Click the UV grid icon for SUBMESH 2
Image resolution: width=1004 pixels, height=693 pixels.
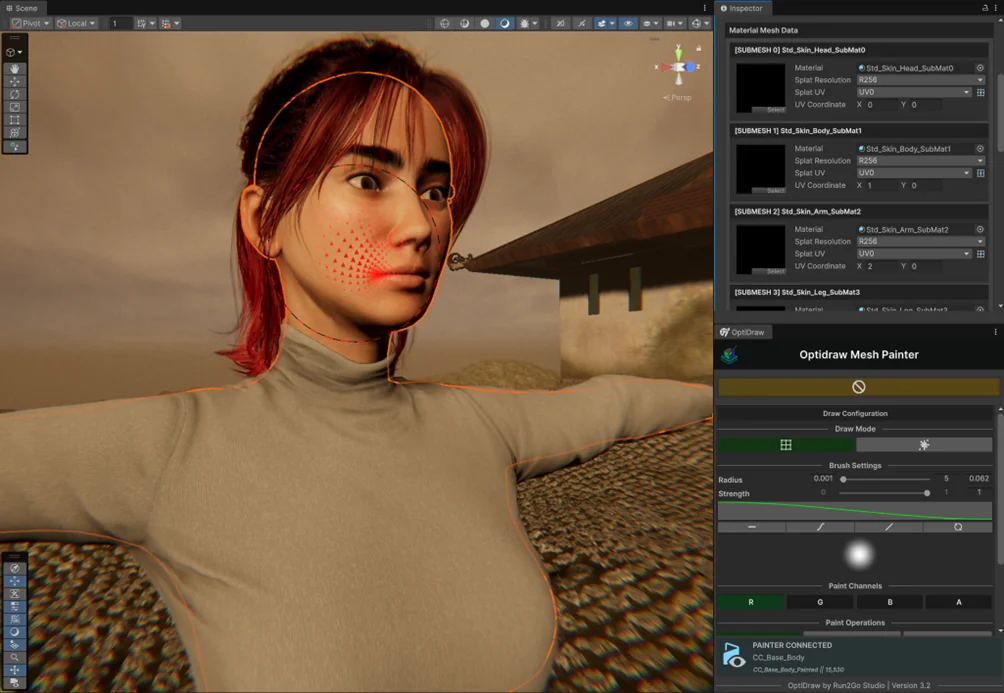click(980, 254)
